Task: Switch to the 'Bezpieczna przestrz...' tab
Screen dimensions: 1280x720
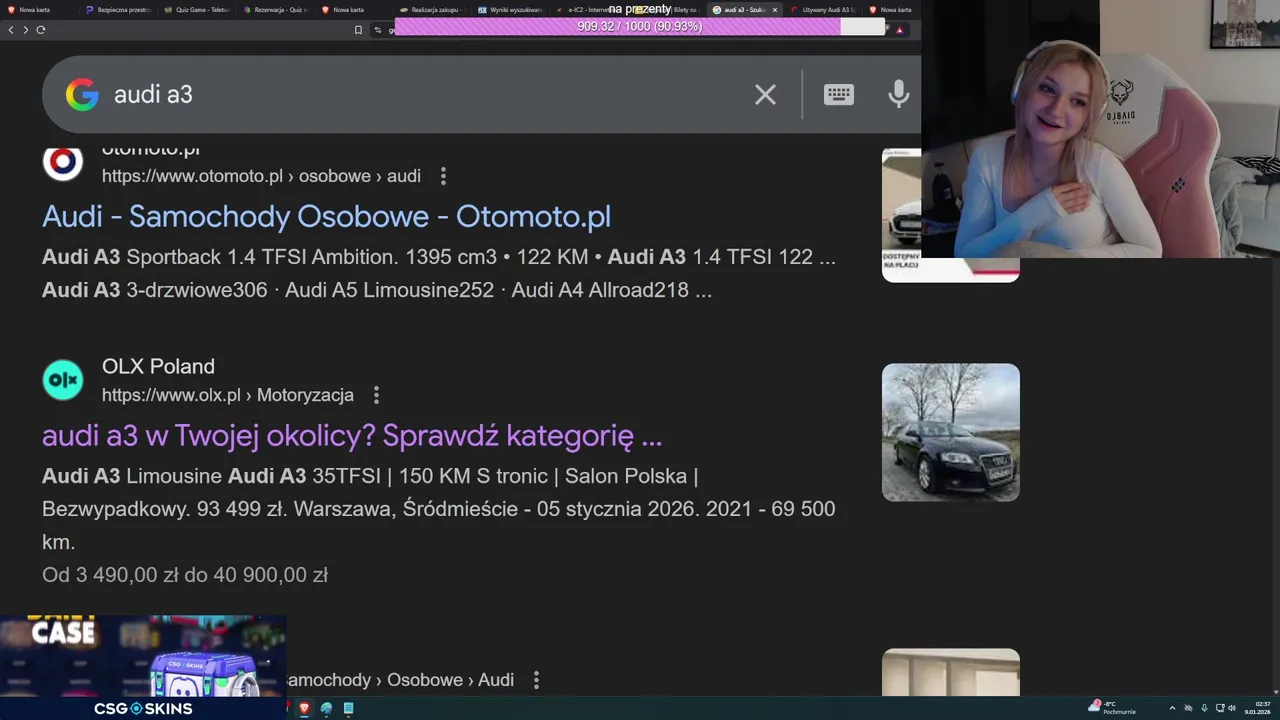Action: point(118,10)
